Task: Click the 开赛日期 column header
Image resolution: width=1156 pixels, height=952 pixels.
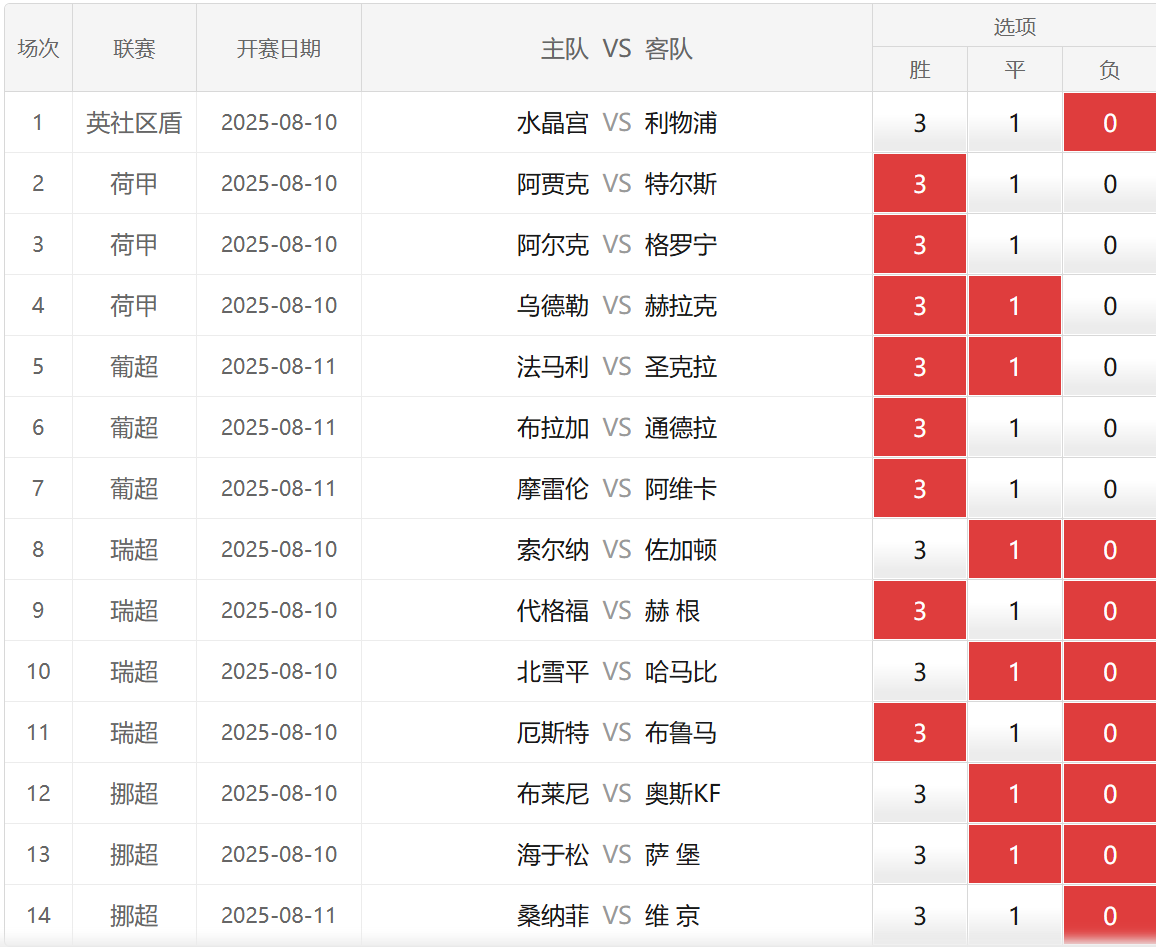Action: 279,48
